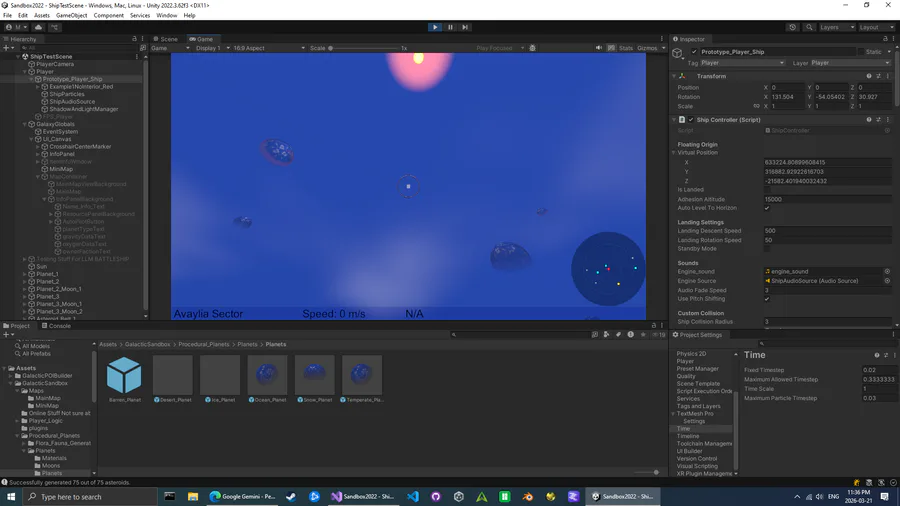900x506 pixels.
Task: Toggle the Static checkbox
Action: pos(860,52)
